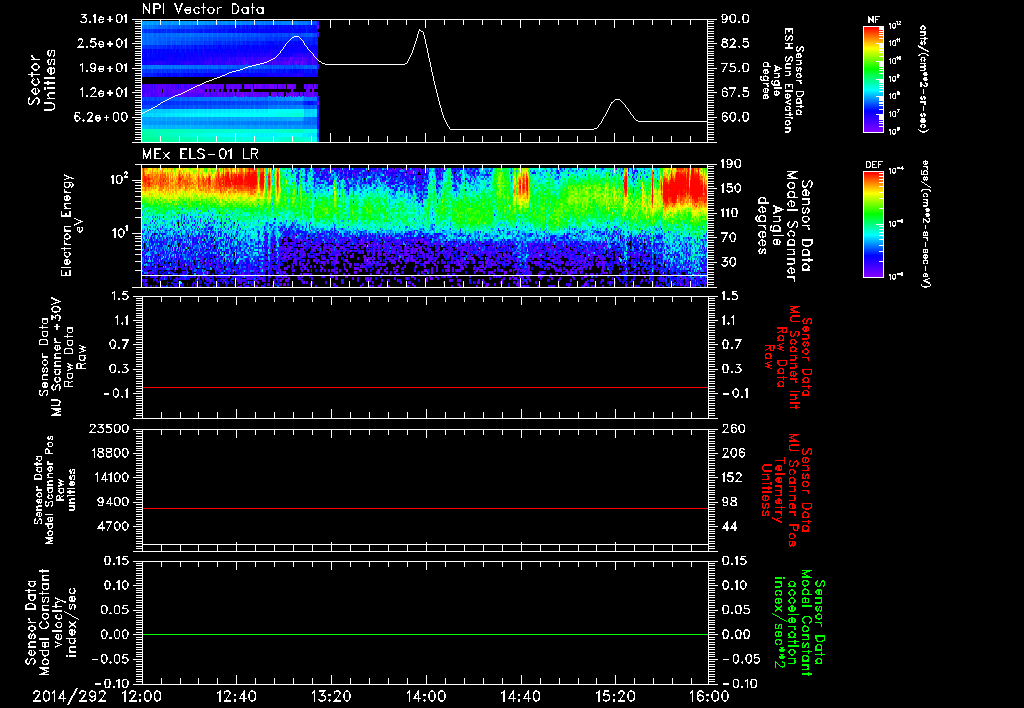The width and height of the screenshot is (1024, 708).
Task: Click the DEF label above the color bar
Action: point(873,165)
